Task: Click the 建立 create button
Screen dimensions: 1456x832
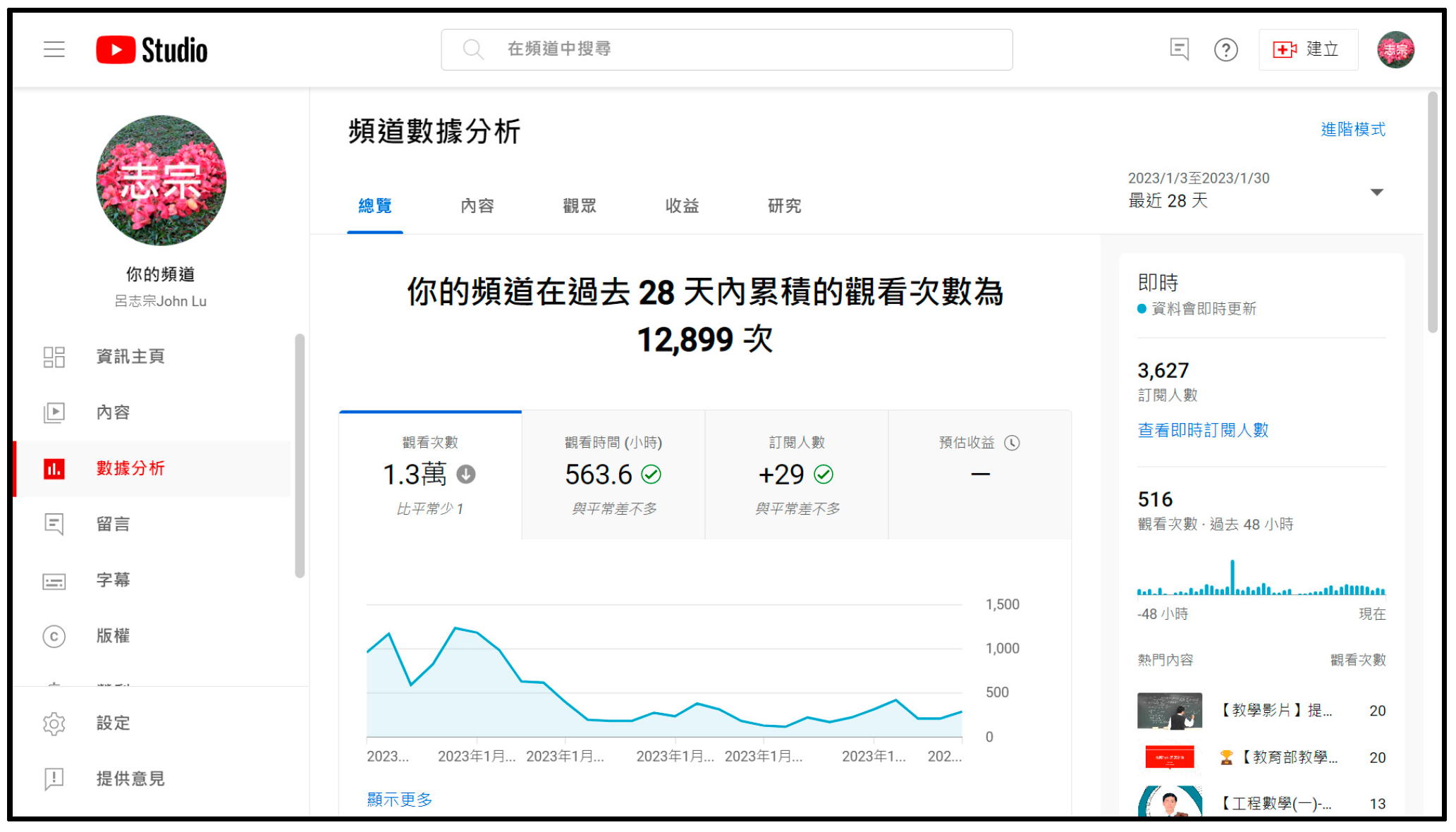Action: pyautogui.click(x=1308, y=50)
